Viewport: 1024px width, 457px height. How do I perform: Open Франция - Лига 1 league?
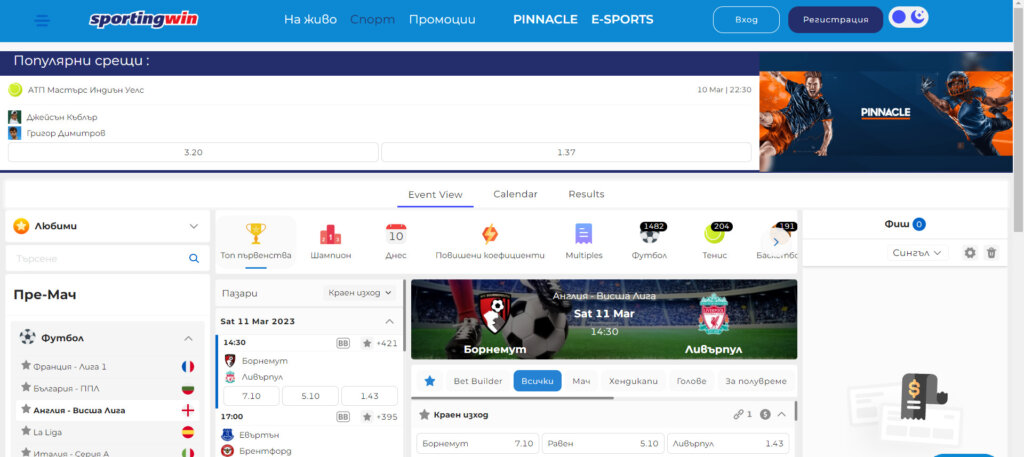70,367
